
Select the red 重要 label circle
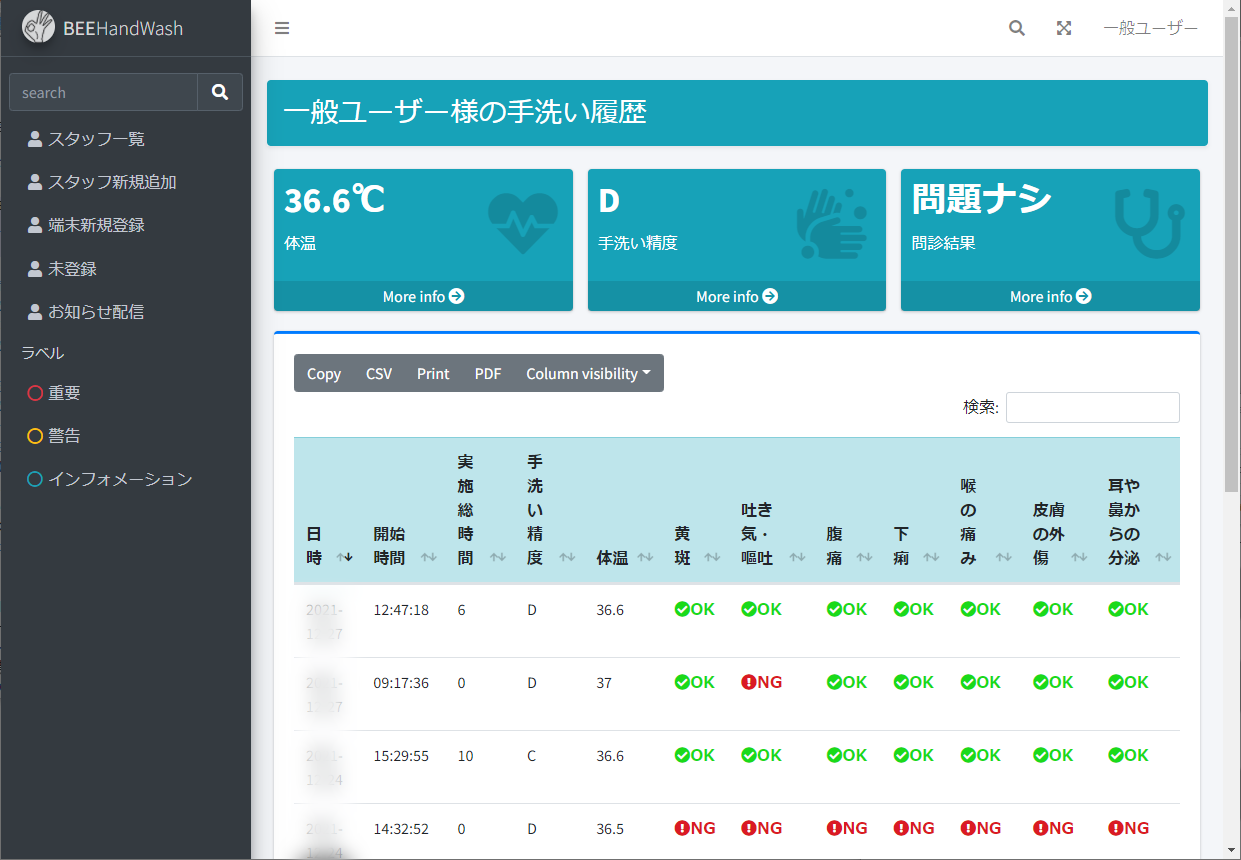(x=35, y=393)
